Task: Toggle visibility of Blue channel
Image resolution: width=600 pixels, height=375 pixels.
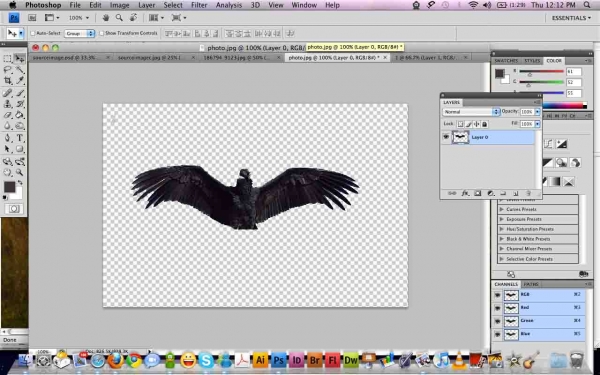Action: pyautogui.click(x=497, y=334)
